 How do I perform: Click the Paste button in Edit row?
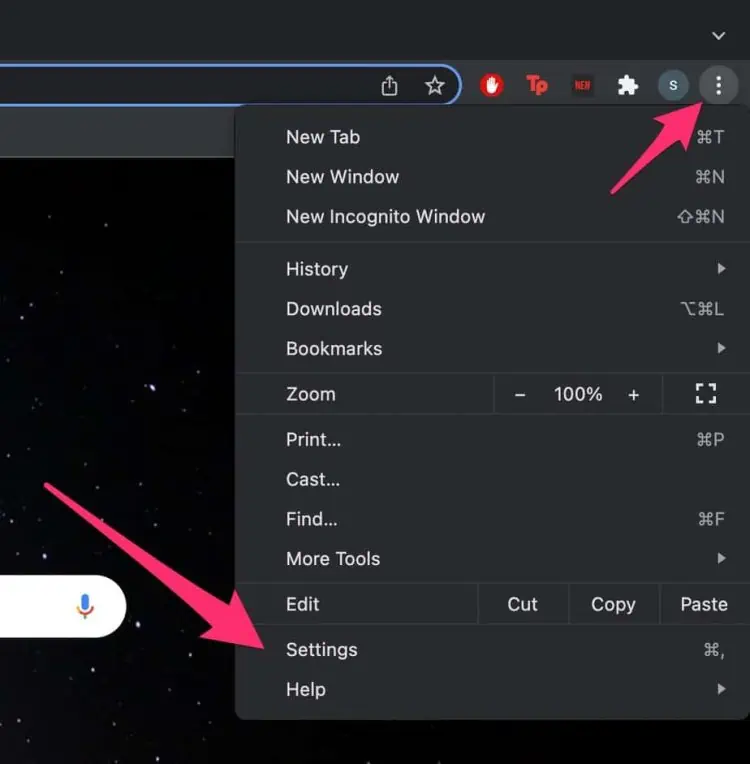coord(704,604)
